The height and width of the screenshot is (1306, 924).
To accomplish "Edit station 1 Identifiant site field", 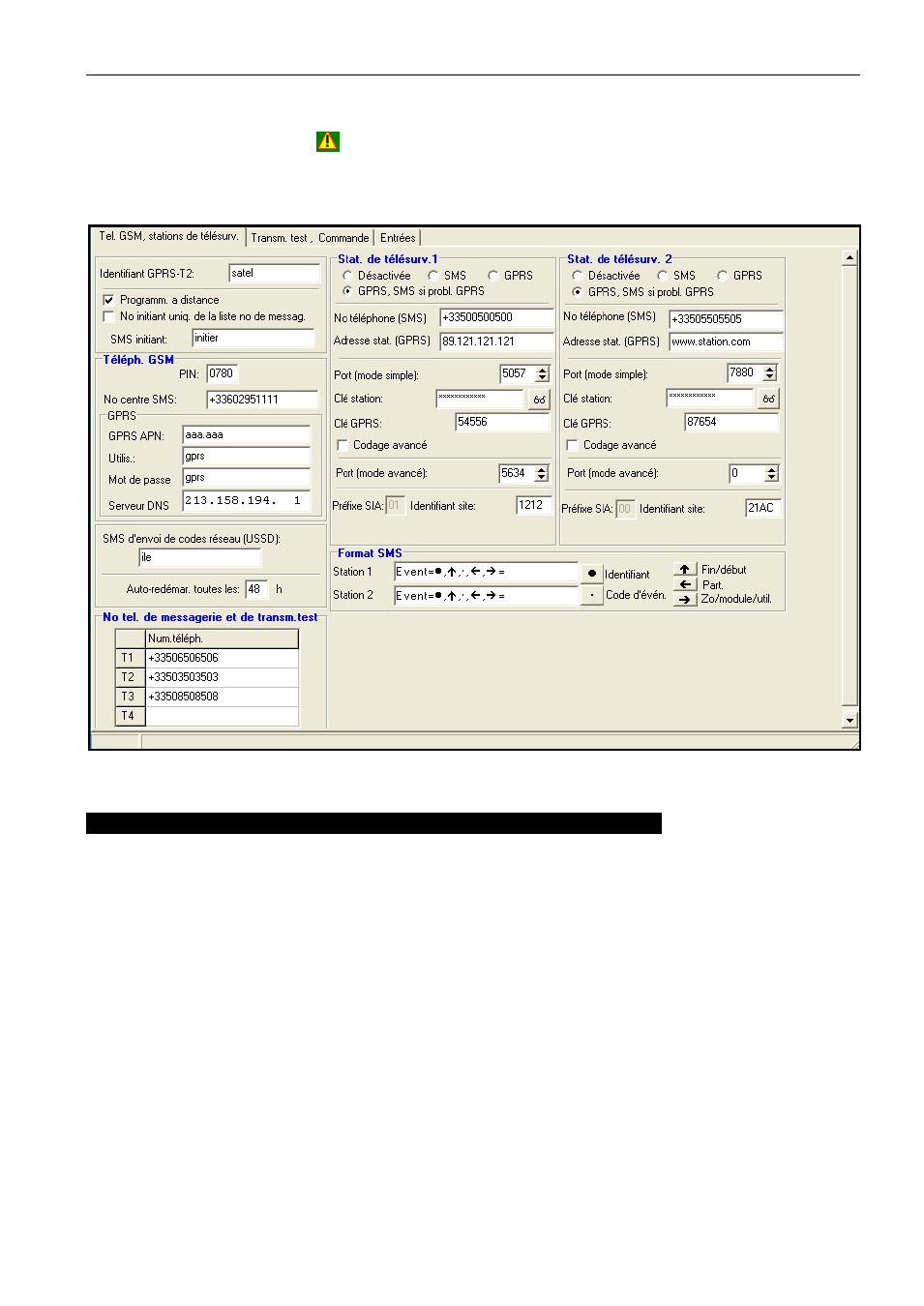I will coord(534,505).
